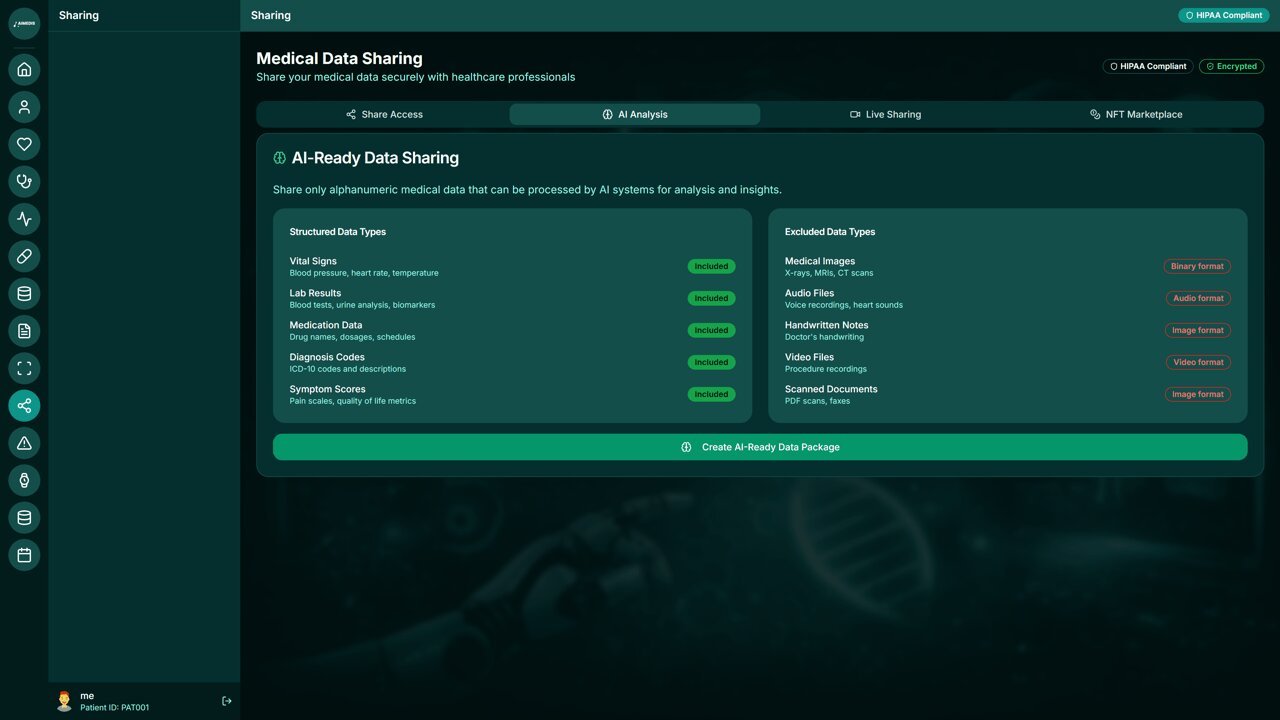Click the 'Medical Data Sharing' page title
The image size is (1280, 720).
[x=339, y=58]
